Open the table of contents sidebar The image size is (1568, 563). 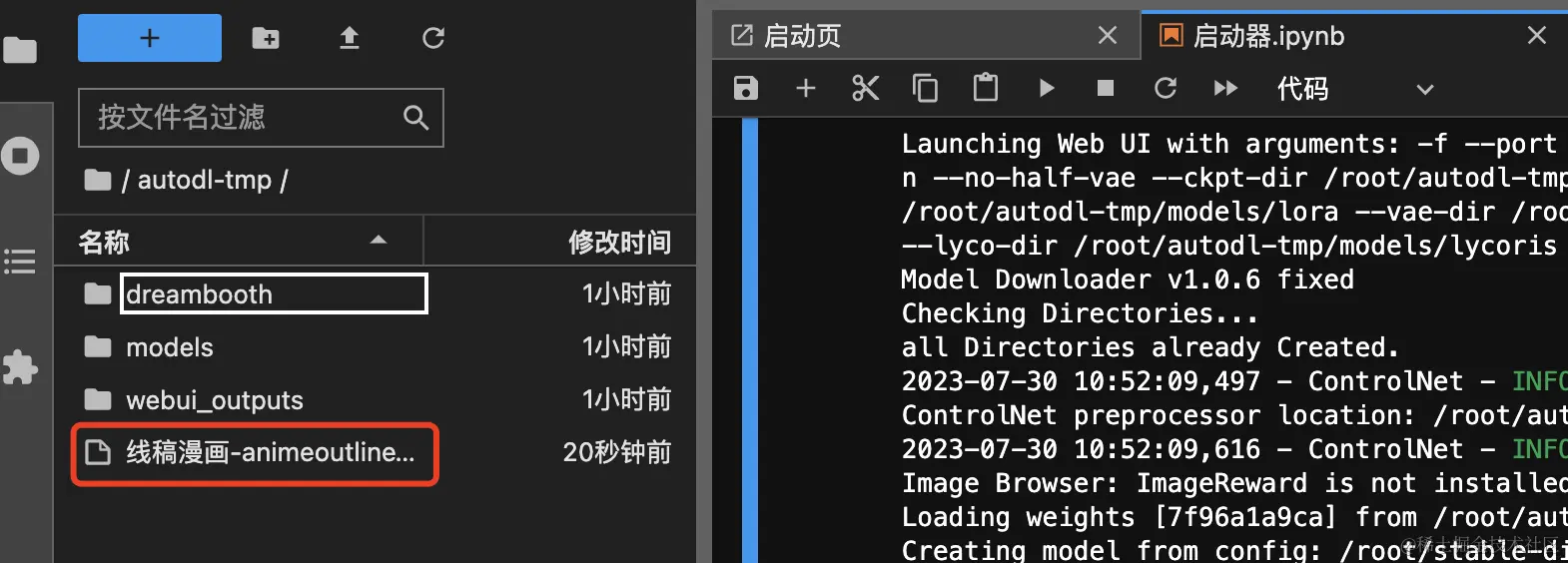tap(20, 262)
